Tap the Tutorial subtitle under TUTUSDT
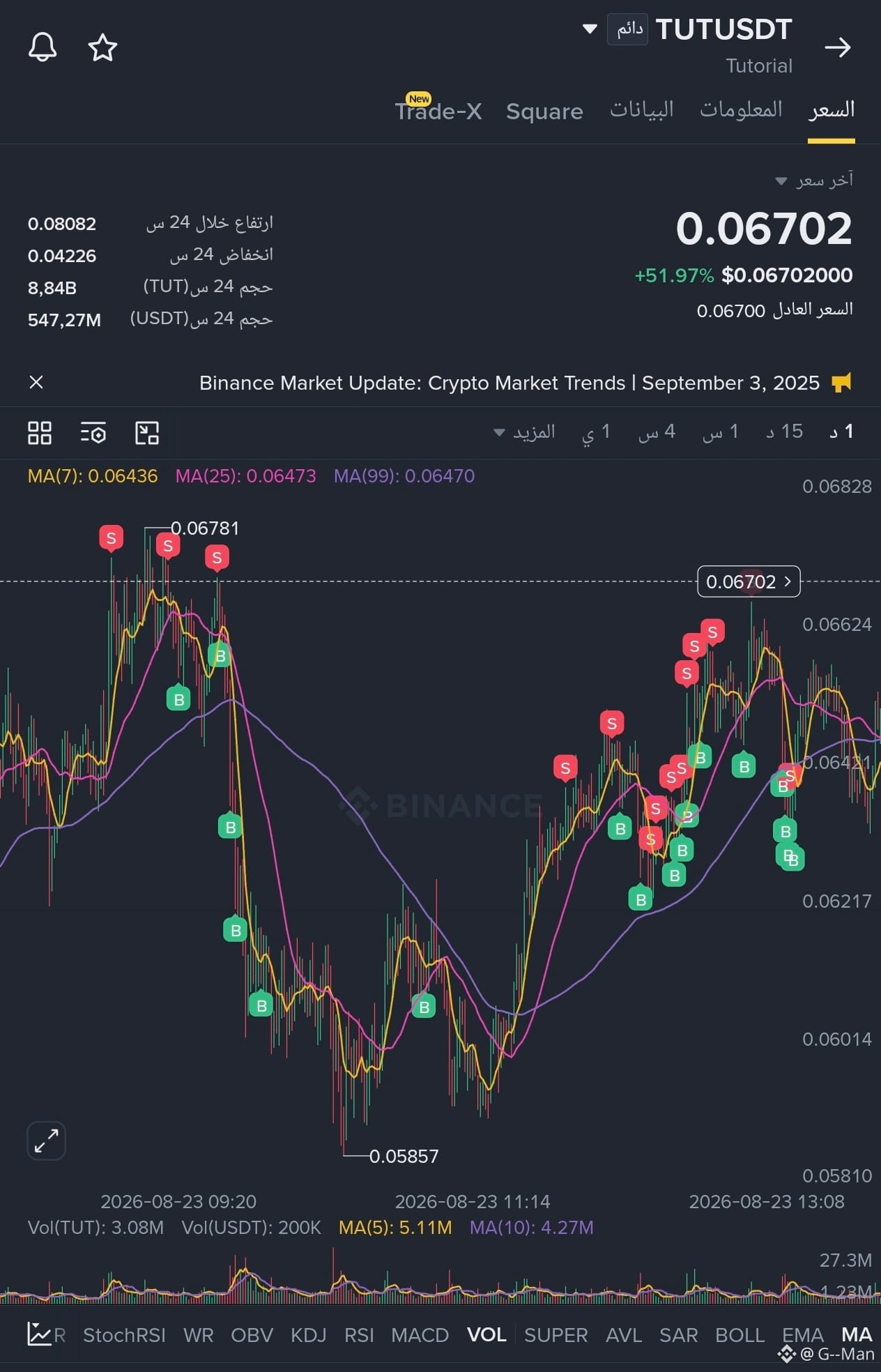 point(759,66)
